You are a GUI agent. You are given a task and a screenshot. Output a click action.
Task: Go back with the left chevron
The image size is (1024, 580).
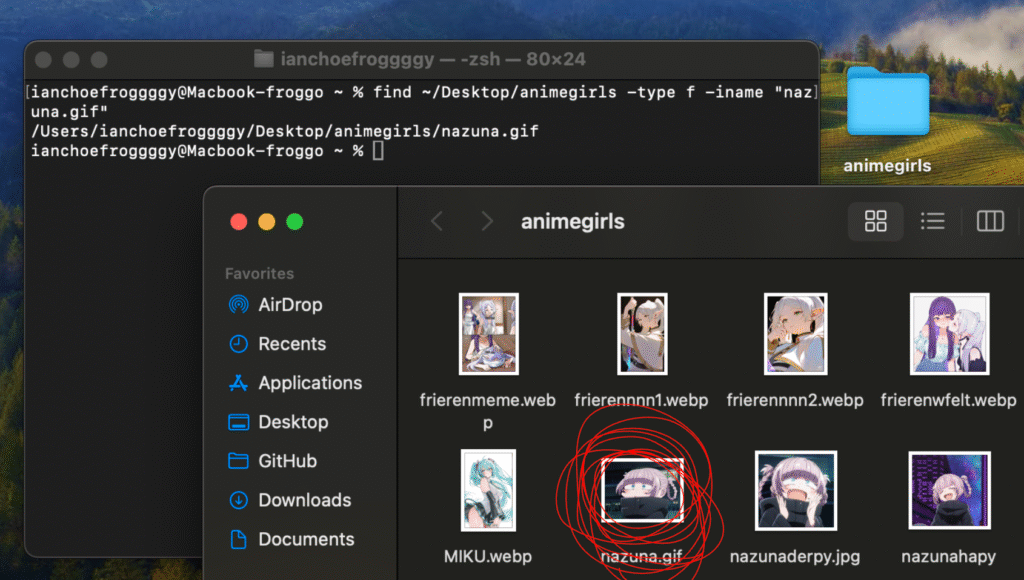(x=437, y=221)
